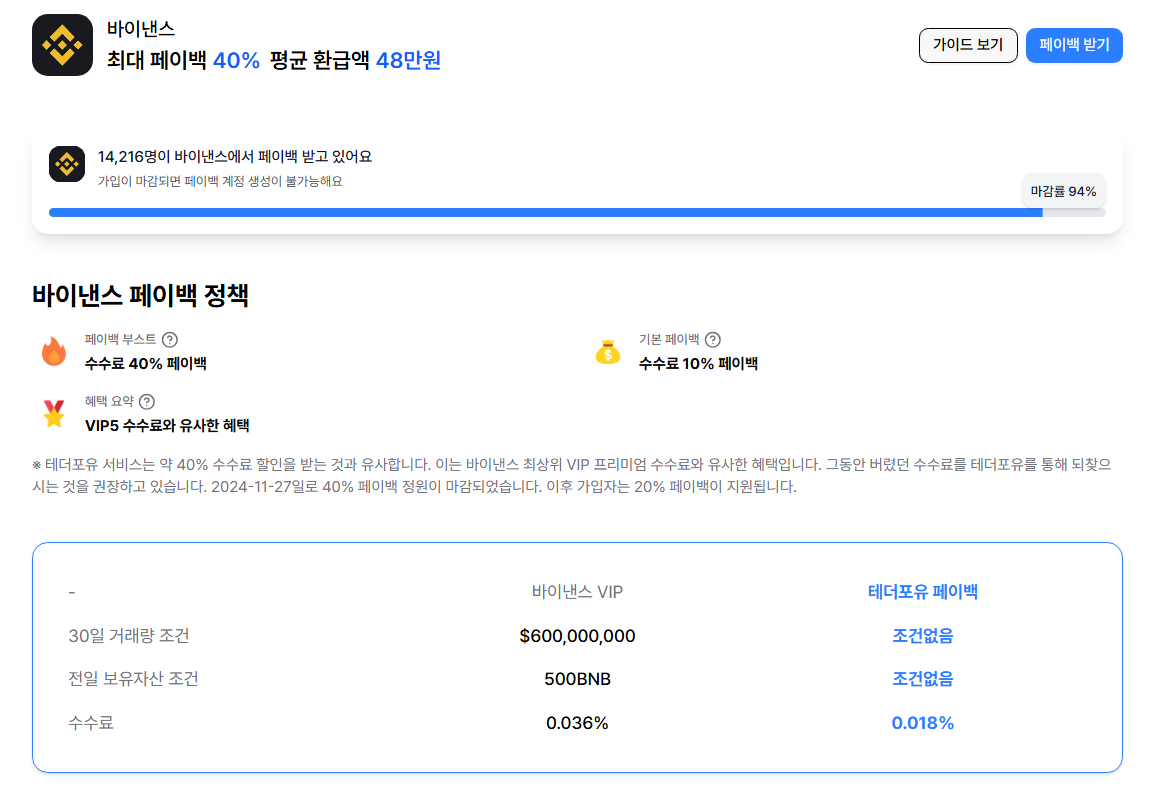Click the 가입이 마감되면 subtext notice
The height and width of the screenshot is (805, 1169).
(220, 181)
